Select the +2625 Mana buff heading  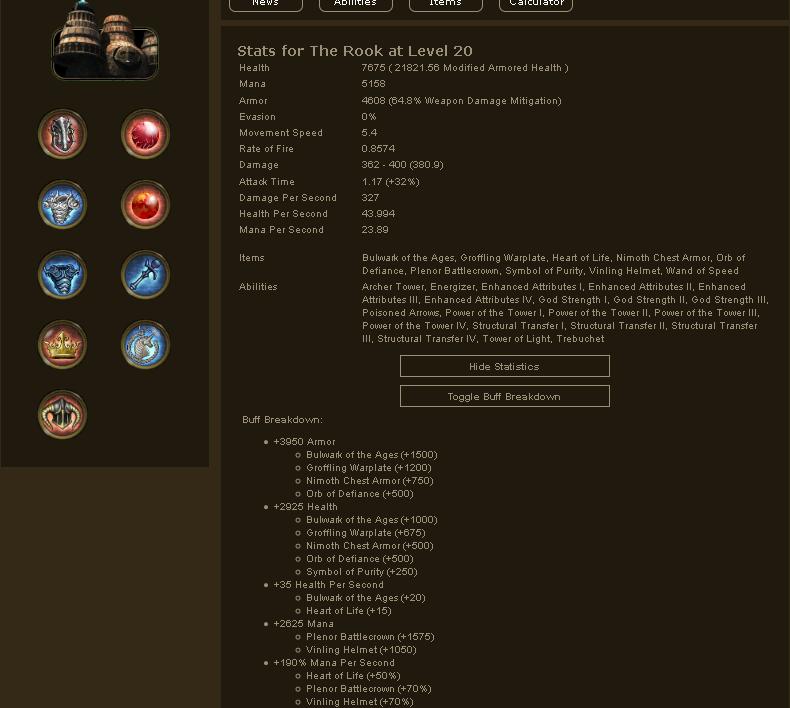[x=303, y=624]
